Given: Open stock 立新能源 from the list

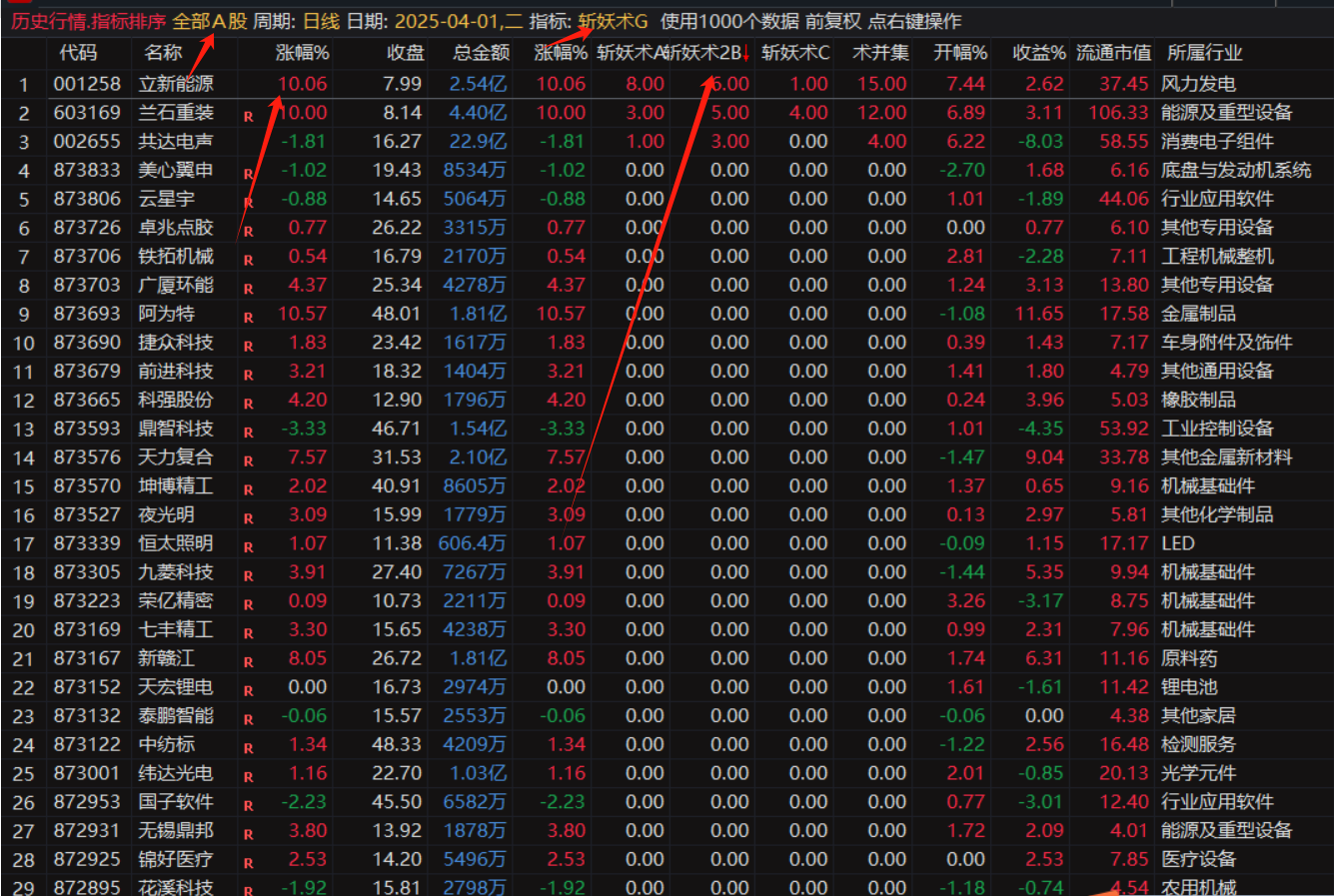Looking at the screenshot, I should tap(176, 84).
